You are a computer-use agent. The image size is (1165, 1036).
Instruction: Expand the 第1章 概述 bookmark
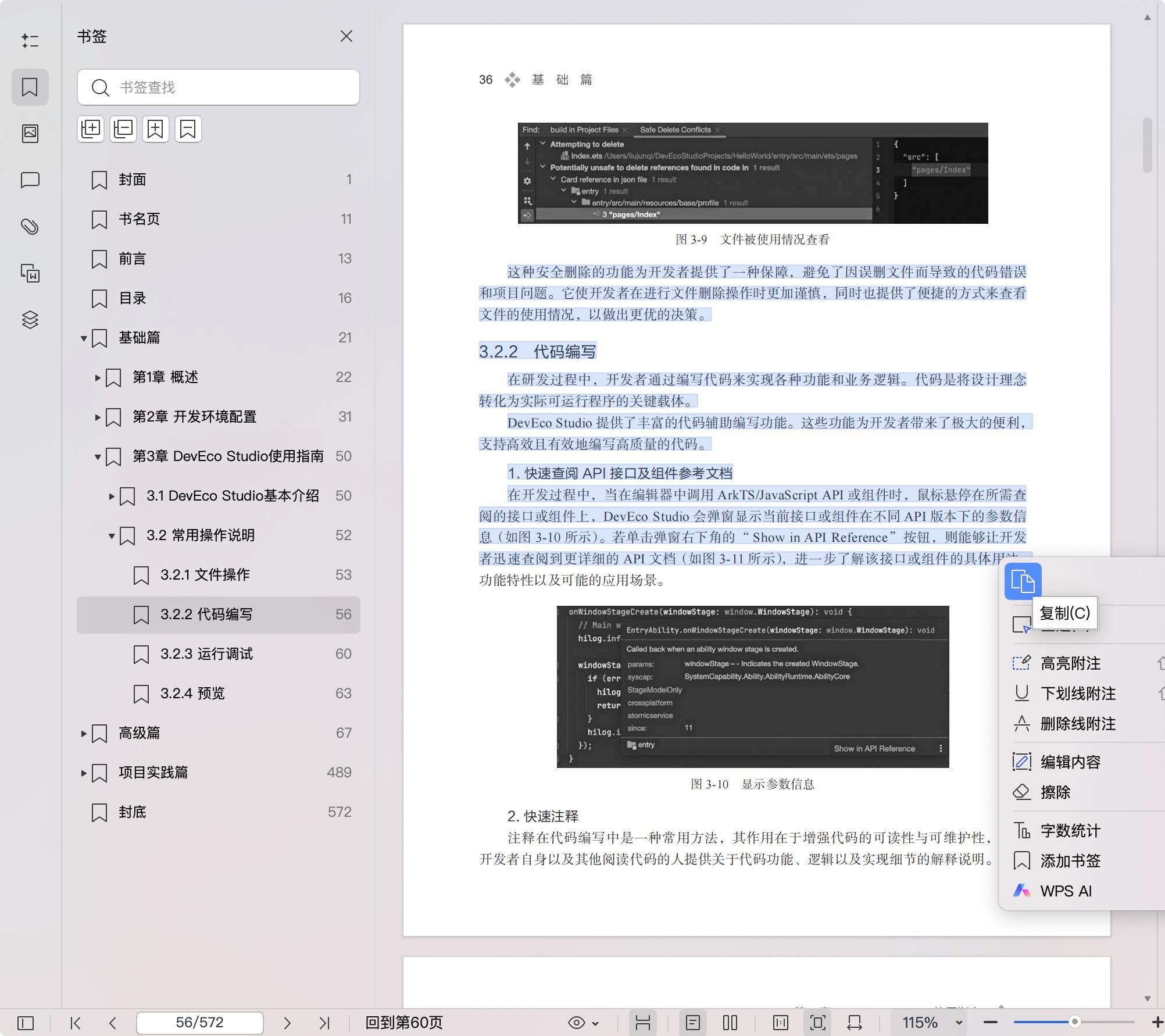click(97, 377)
